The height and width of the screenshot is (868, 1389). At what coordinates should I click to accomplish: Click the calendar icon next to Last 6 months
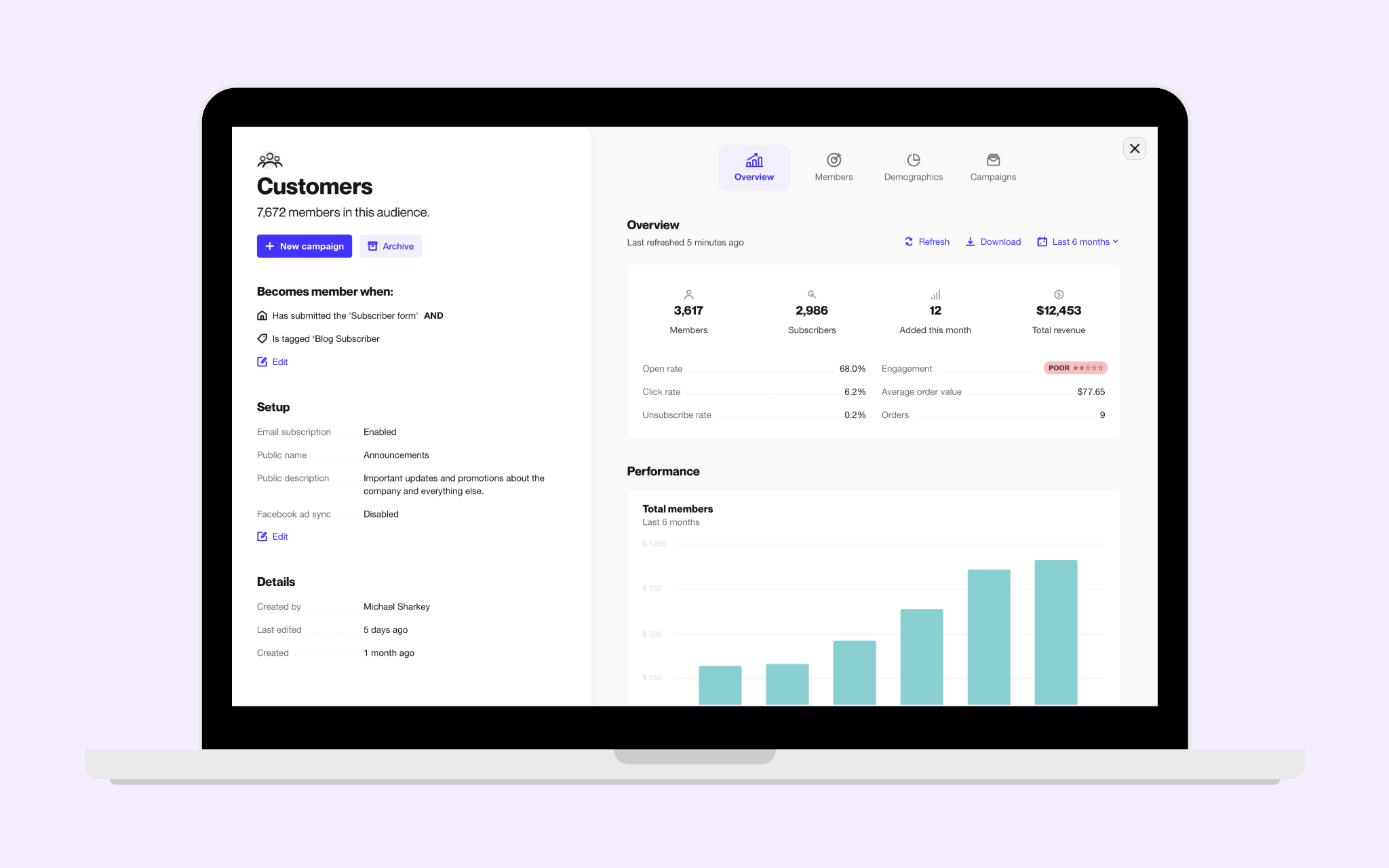pos(1042,241)
